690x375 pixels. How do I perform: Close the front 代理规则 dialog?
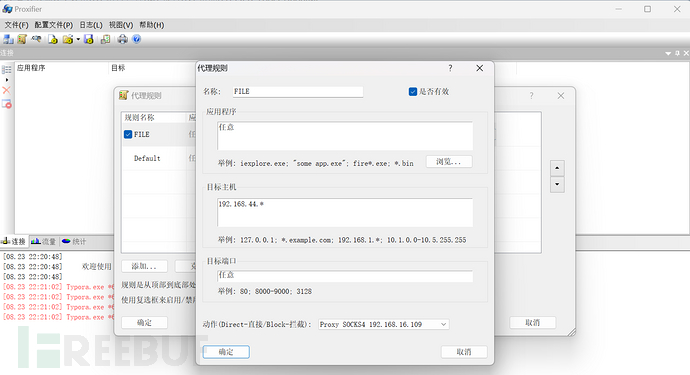(x=480, y=68)
